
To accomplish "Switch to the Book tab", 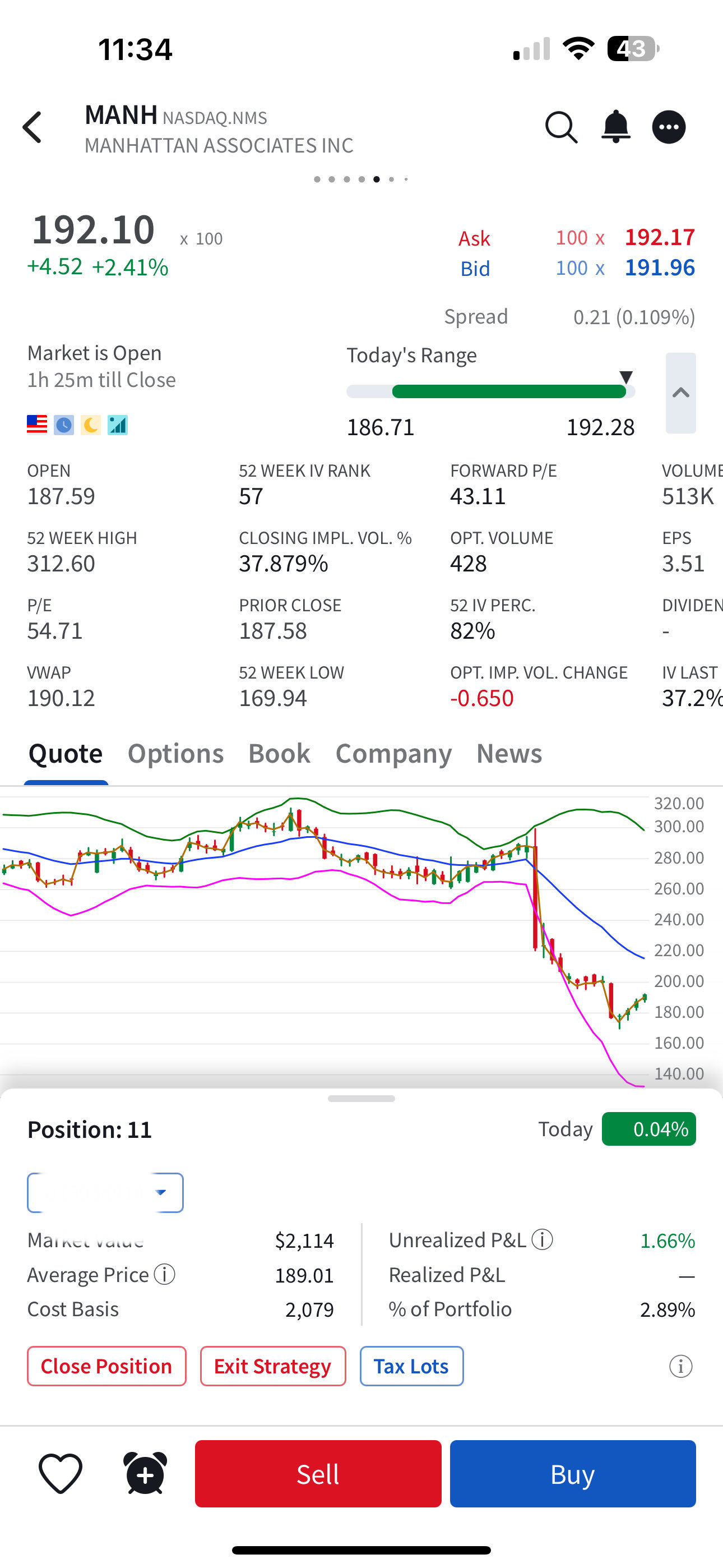I will pos(279,754).
